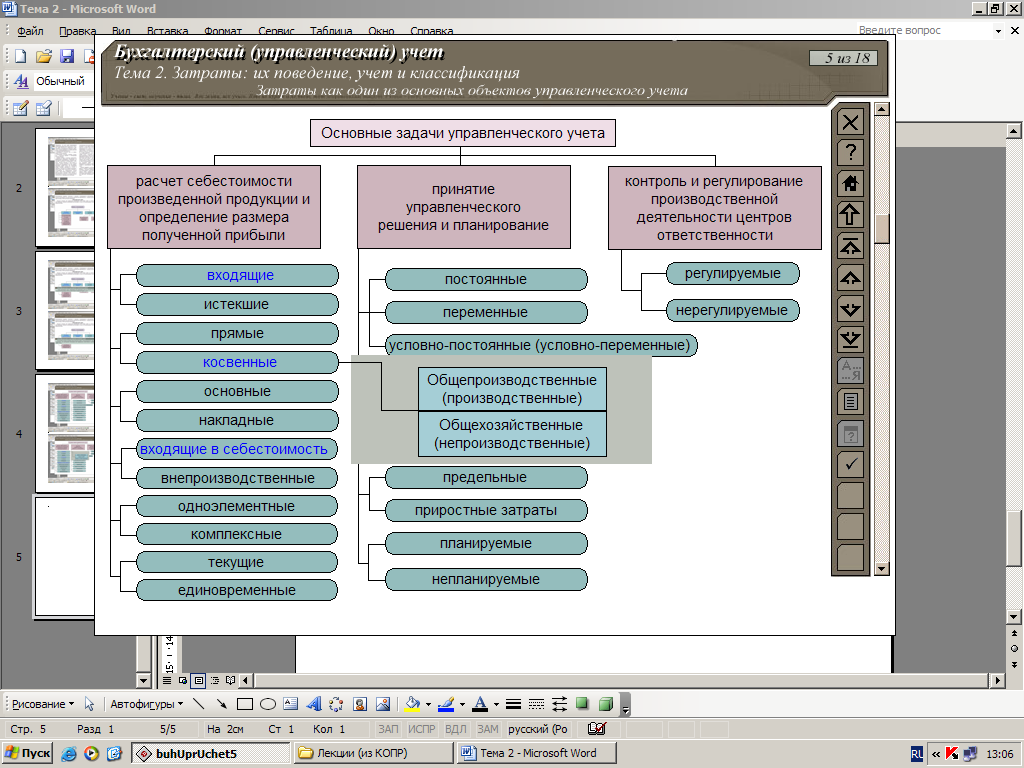Screen dimensions: 1024x768
Task: Switch to Лекции (из КОПР) folder in taskbar
Action: coord(374,753)
